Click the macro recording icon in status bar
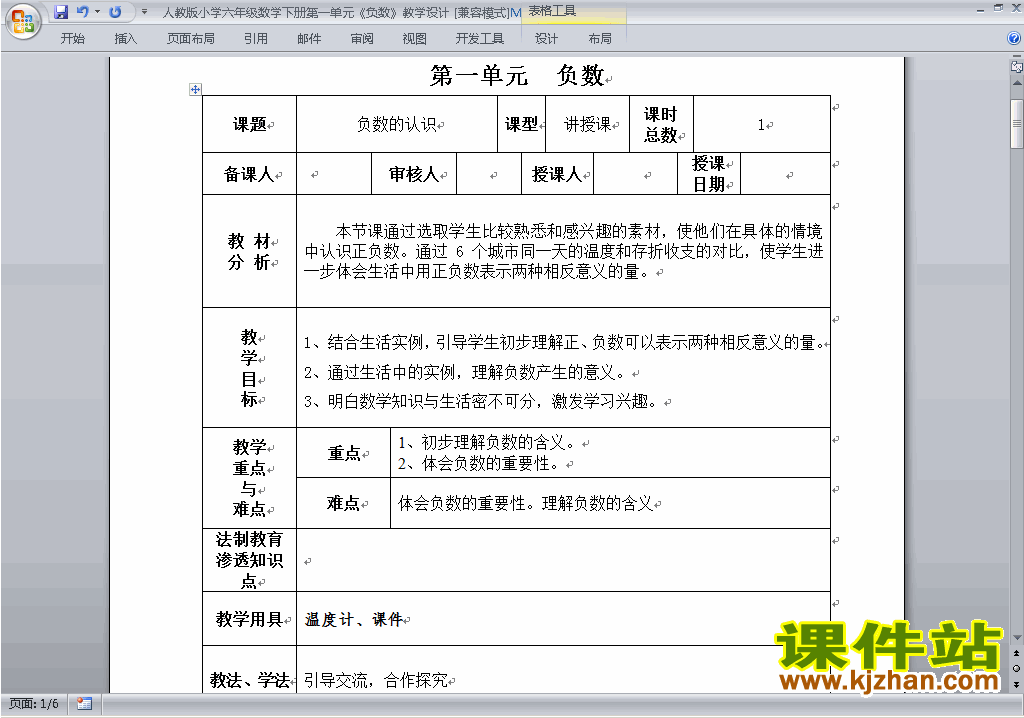1024x718 pixels. click(84, 704)
